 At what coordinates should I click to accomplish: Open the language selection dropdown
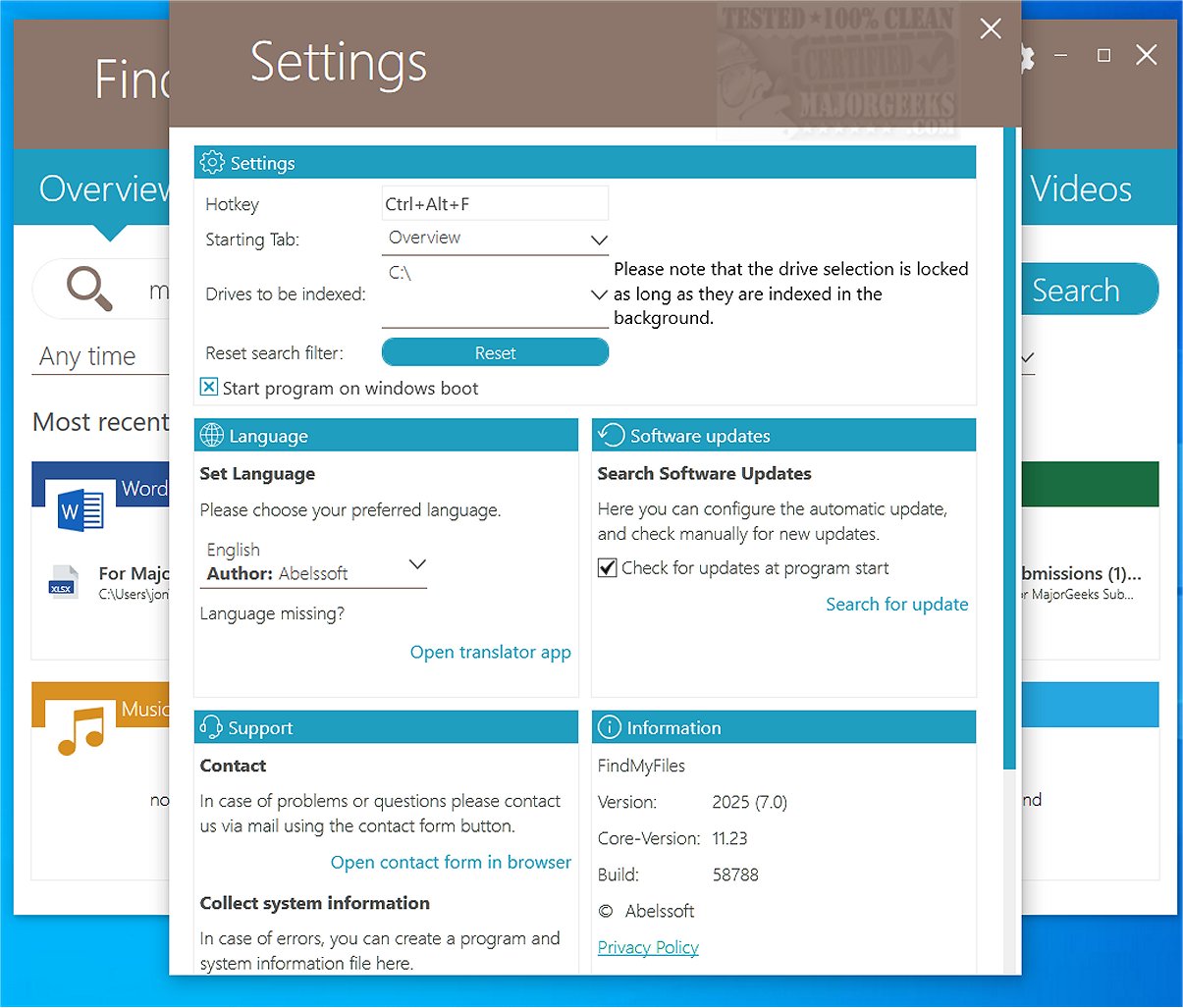[x=314, y=563]
